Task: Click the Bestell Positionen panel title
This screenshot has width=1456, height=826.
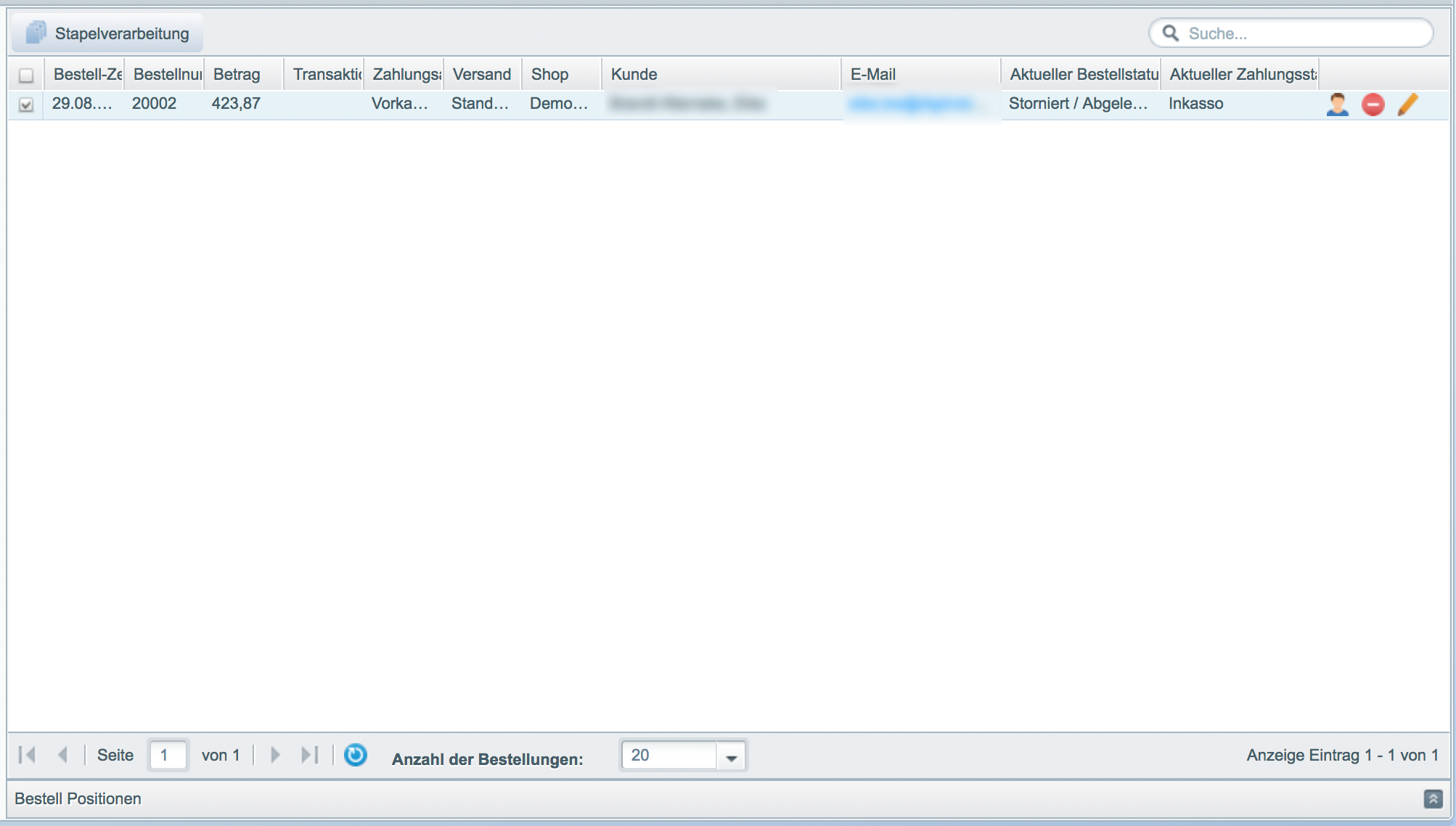Action: click(x=78, y=798)
